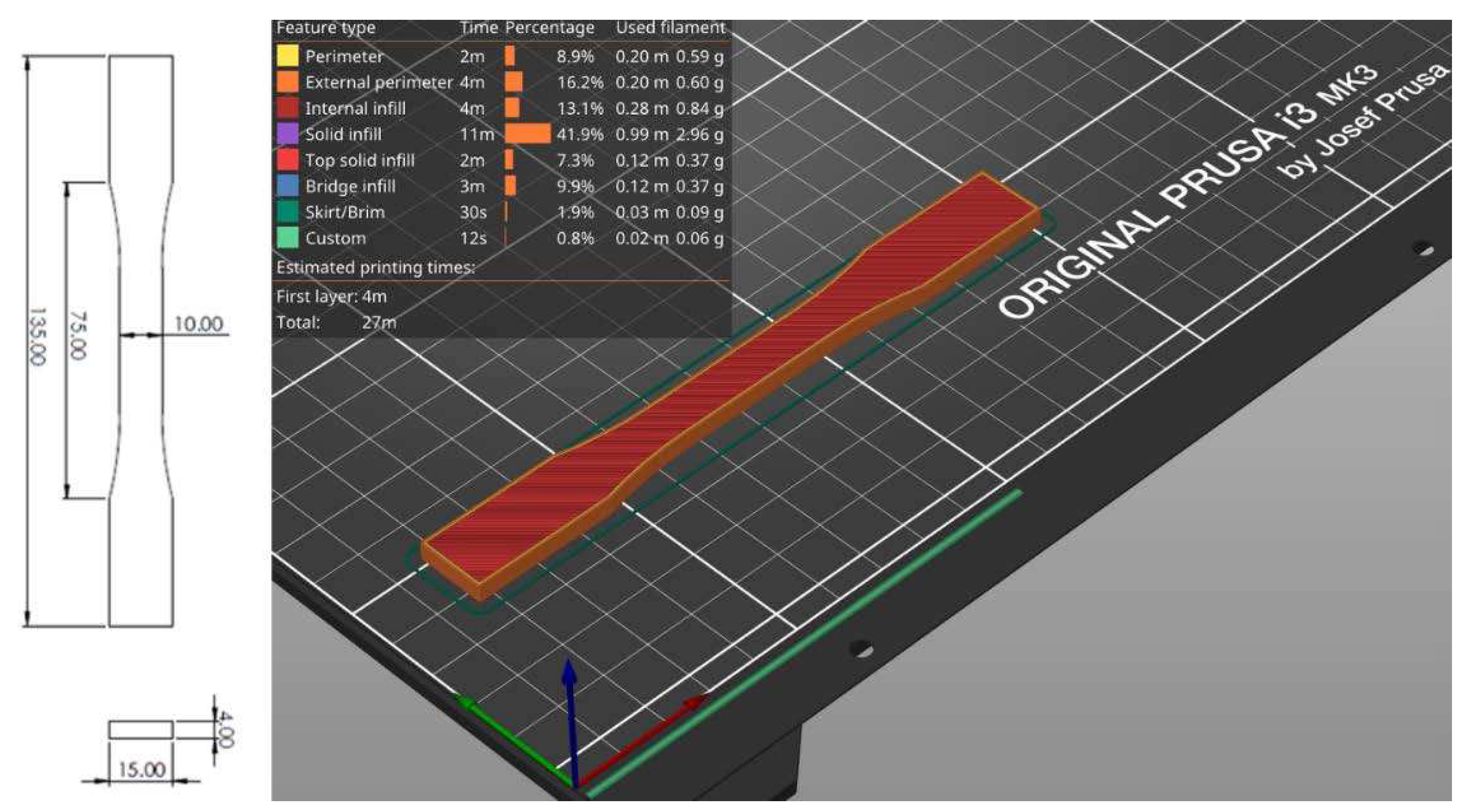Screen dimensions: 1468x812
Task: Click the dark red Internal infill swatch
Action: pyautogui.click(x=287, y=108)
